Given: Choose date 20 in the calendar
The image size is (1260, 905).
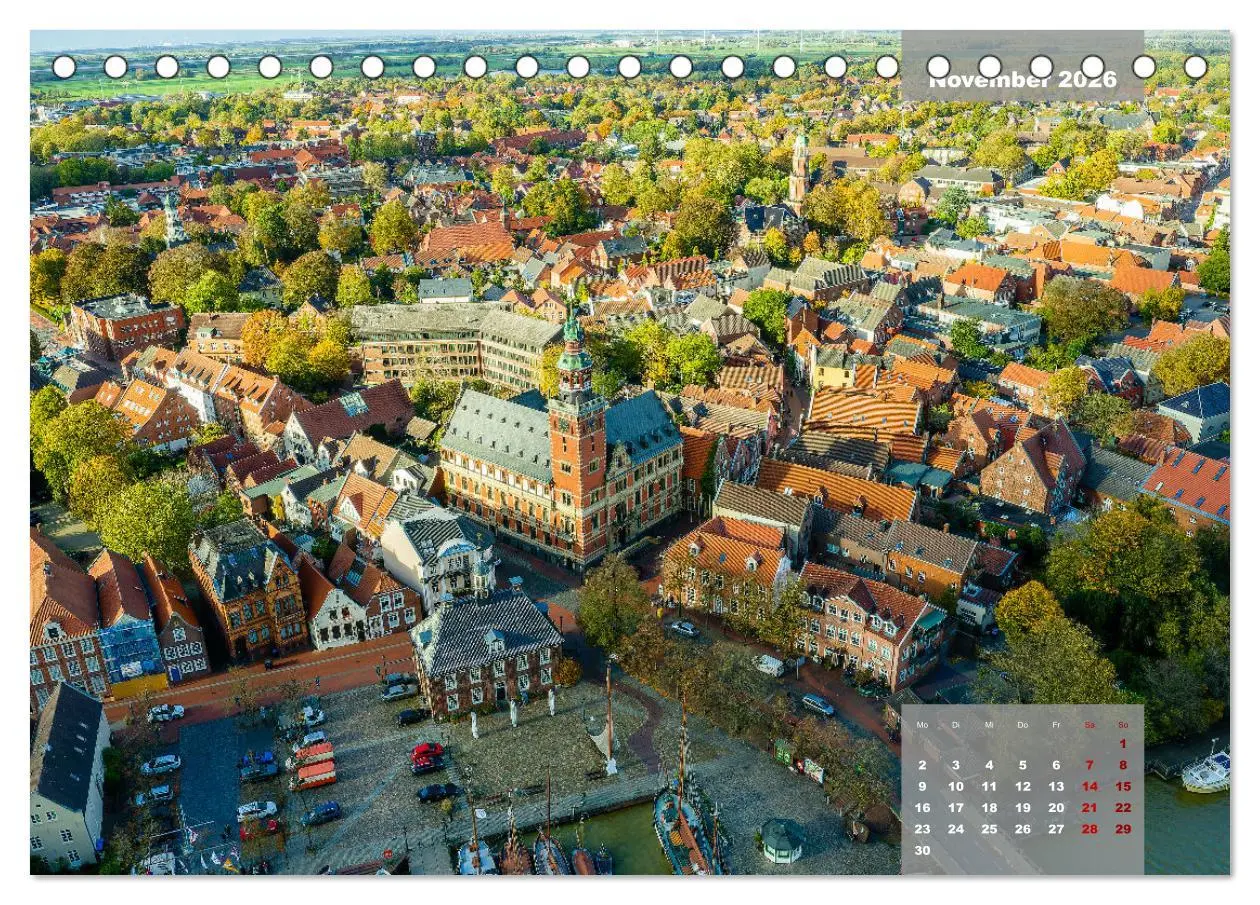Looking at the screenshot, I should coord(1056,808).
